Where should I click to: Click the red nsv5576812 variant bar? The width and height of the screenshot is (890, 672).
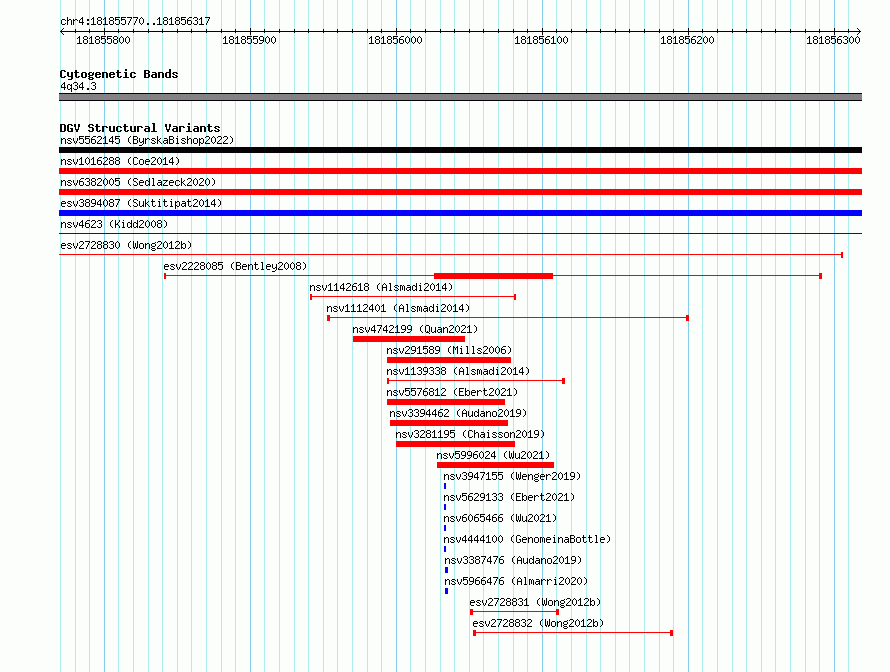click(x=446, y=402)
